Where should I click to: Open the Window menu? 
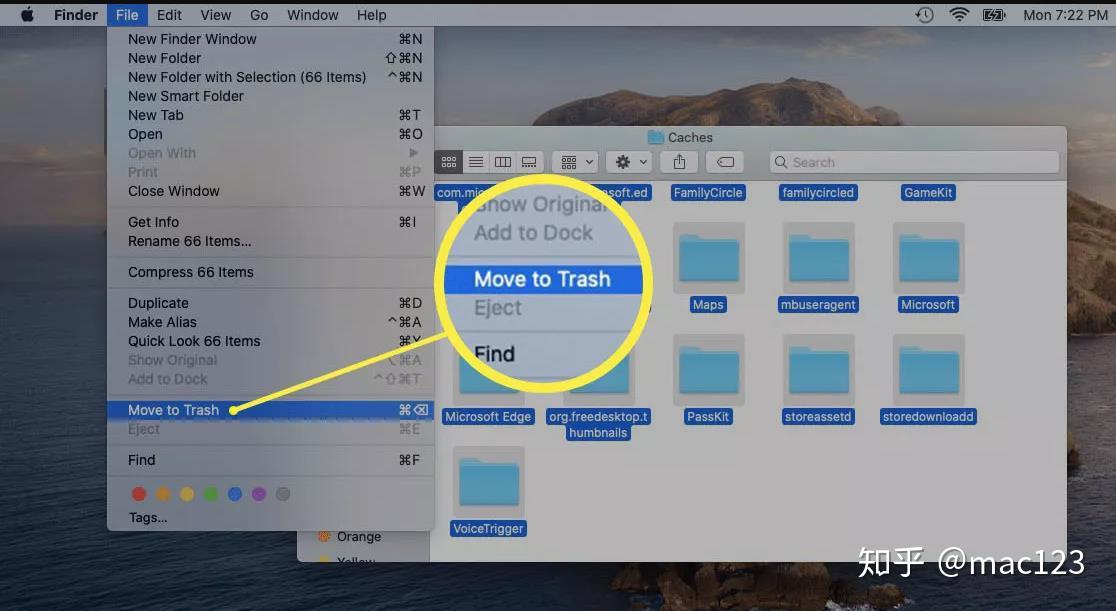[x=312, y=15]
